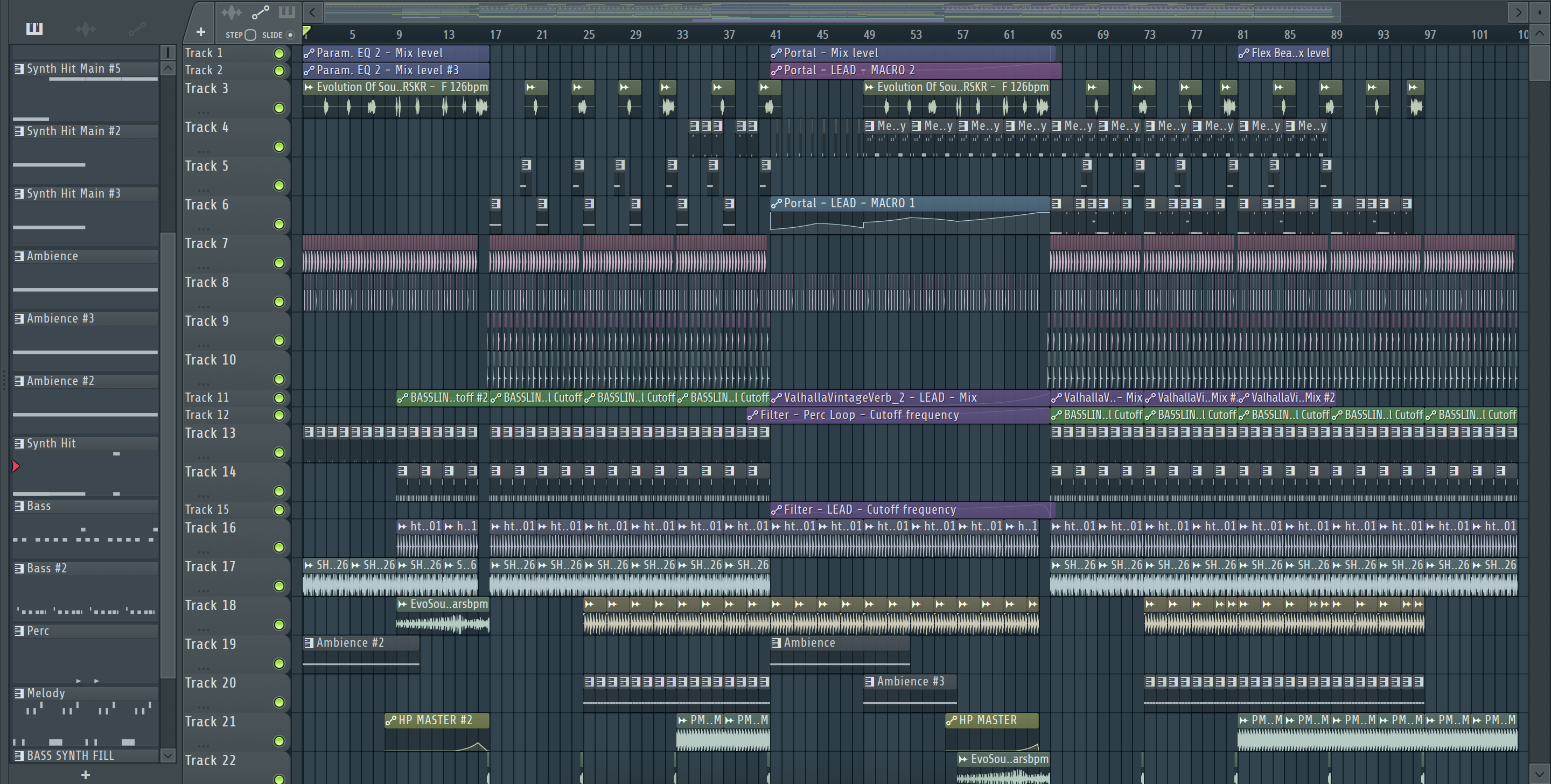This screenshot has height=784, width=1551.
Task: Select Track 13 header label
Action: click(x=210, y=433)
